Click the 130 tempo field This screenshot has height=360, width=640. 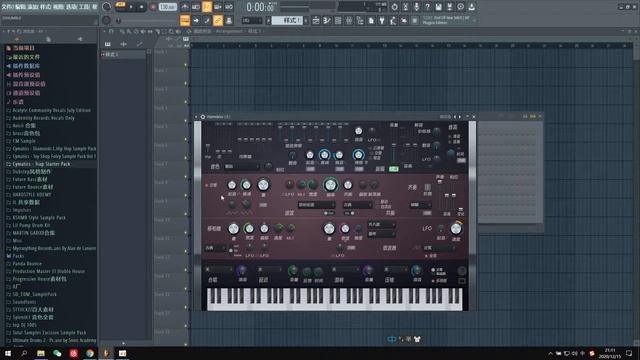167,7
